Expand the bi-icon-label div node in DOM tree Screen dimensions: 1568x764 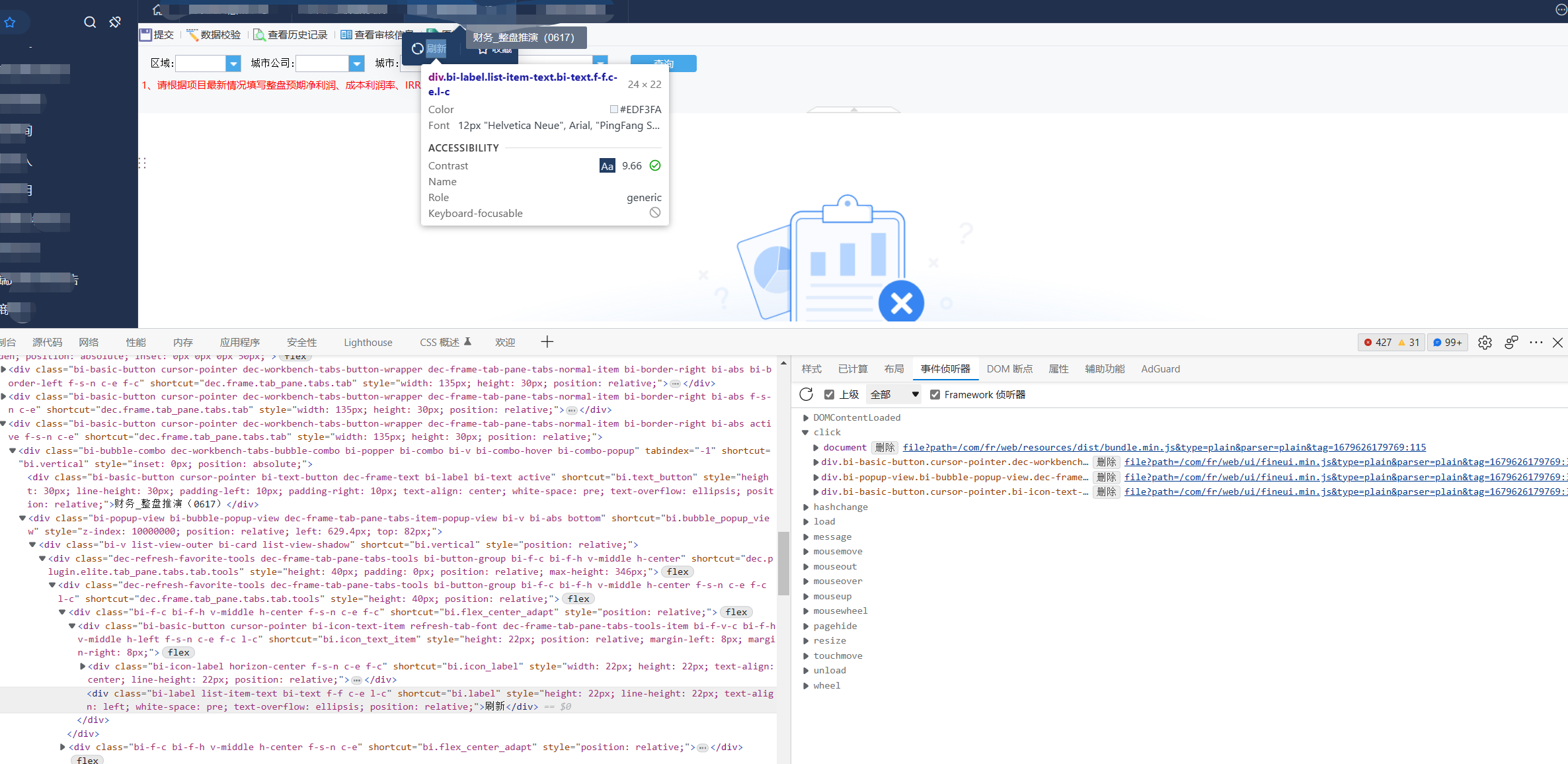tap(83, 667)
